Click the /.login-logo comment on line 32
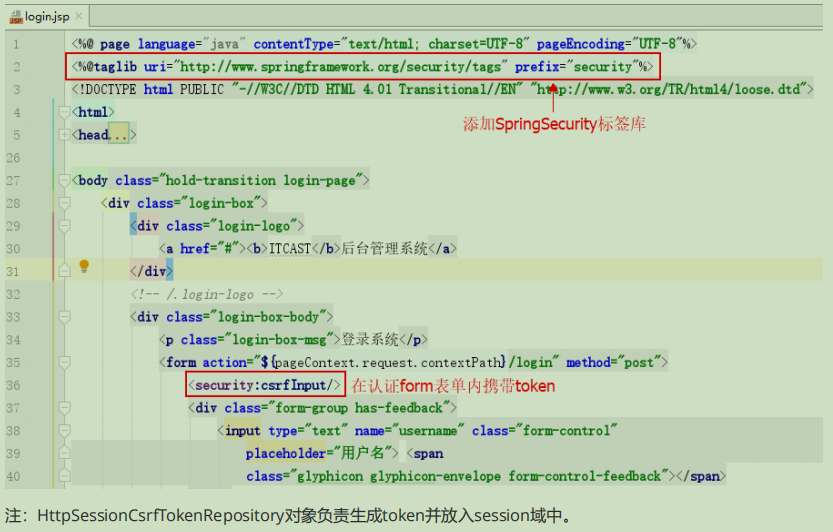 [x=207, y=294]
